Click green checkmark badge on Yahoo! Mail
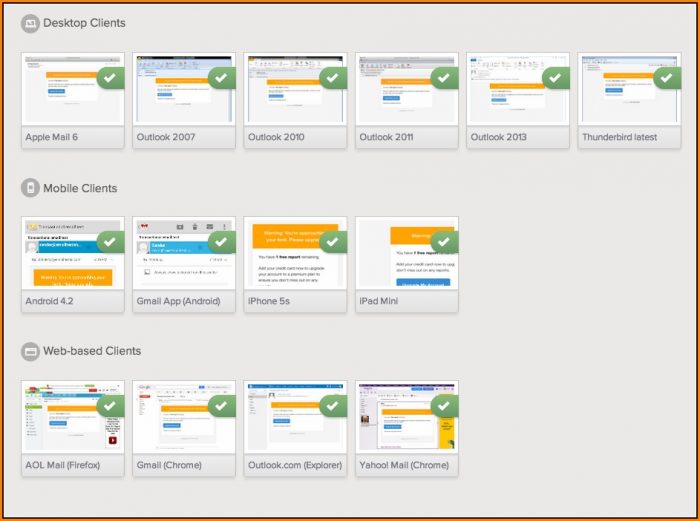The width and height of the screenshot is (700, 521). pyautogui.click(x=445, y=405)
